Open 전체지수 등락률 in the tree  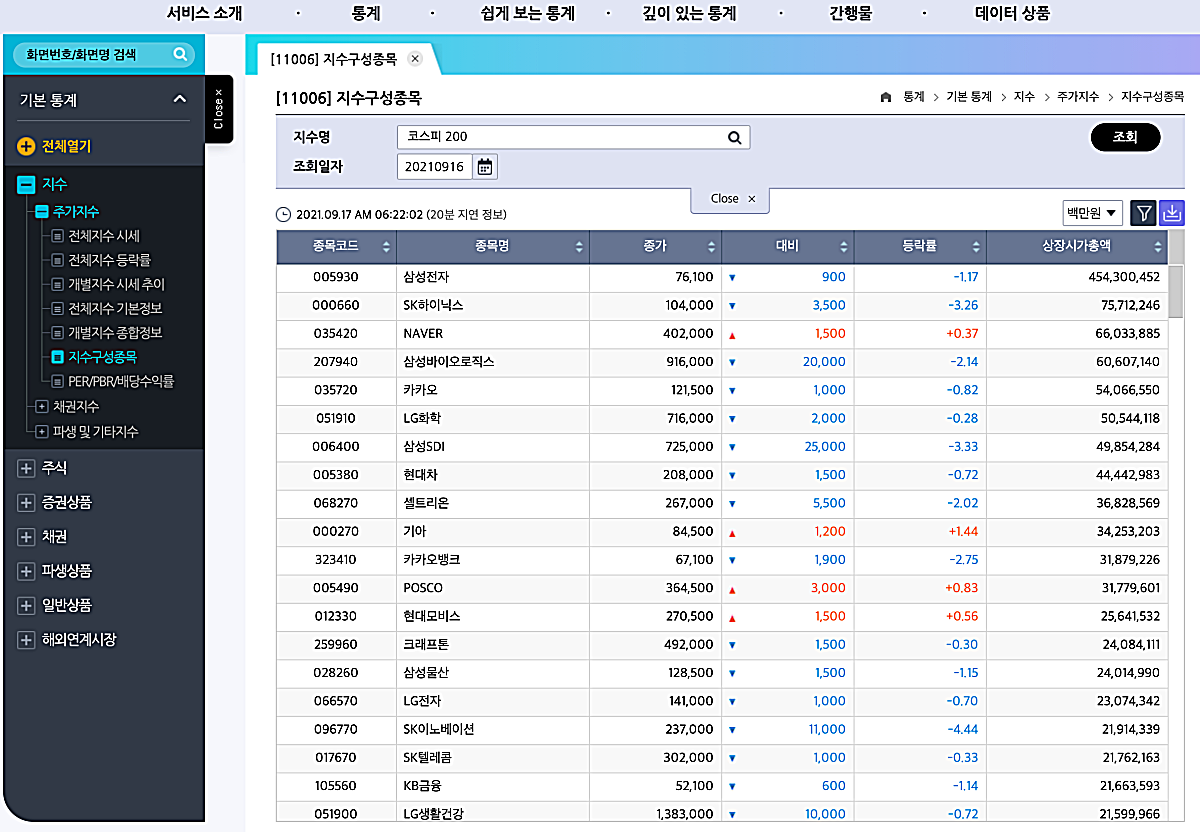[x=109, y=260]
